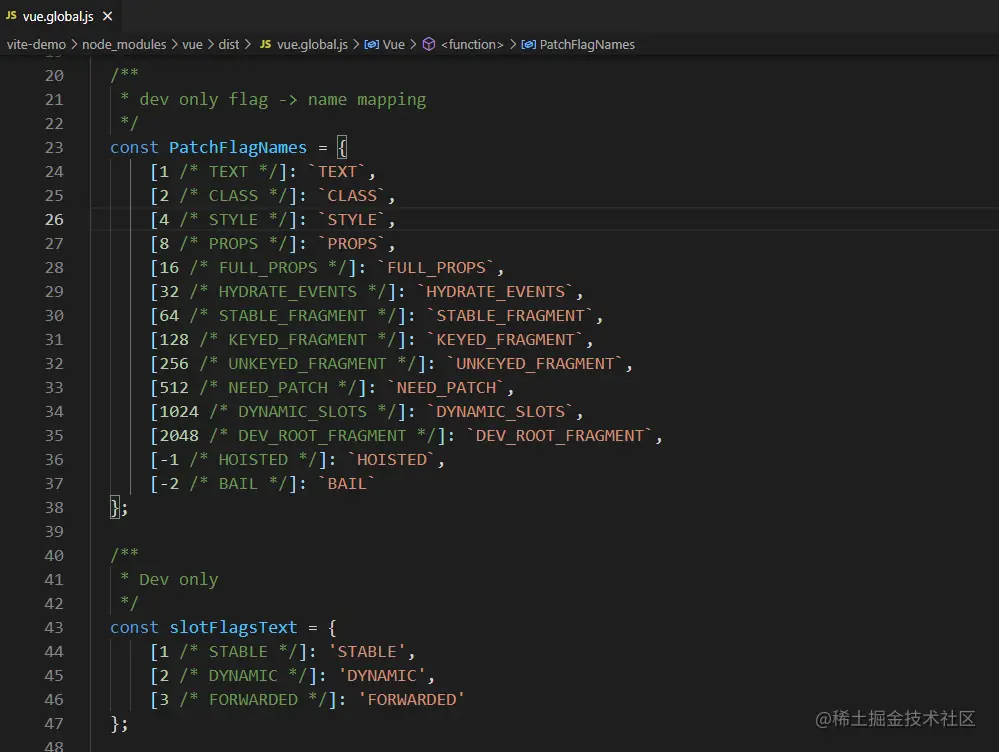This screenshot has width=999, height=752.
Task: Click the JS file icon in tab
Action: [x=11, y=15]
